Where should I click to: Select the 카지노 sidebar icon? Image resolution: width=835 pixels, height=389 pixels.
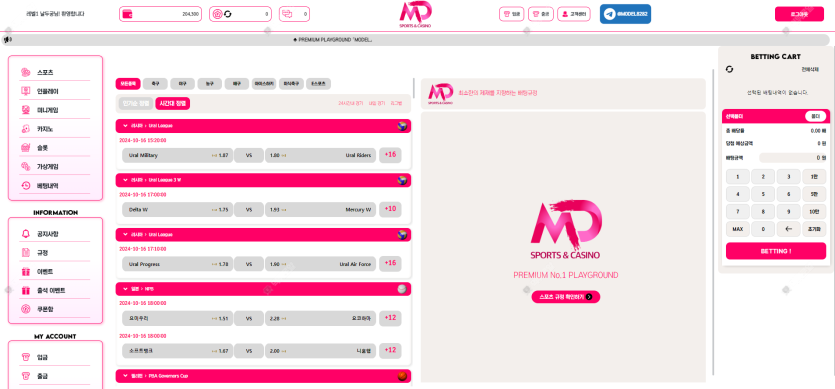pos(25,129)
